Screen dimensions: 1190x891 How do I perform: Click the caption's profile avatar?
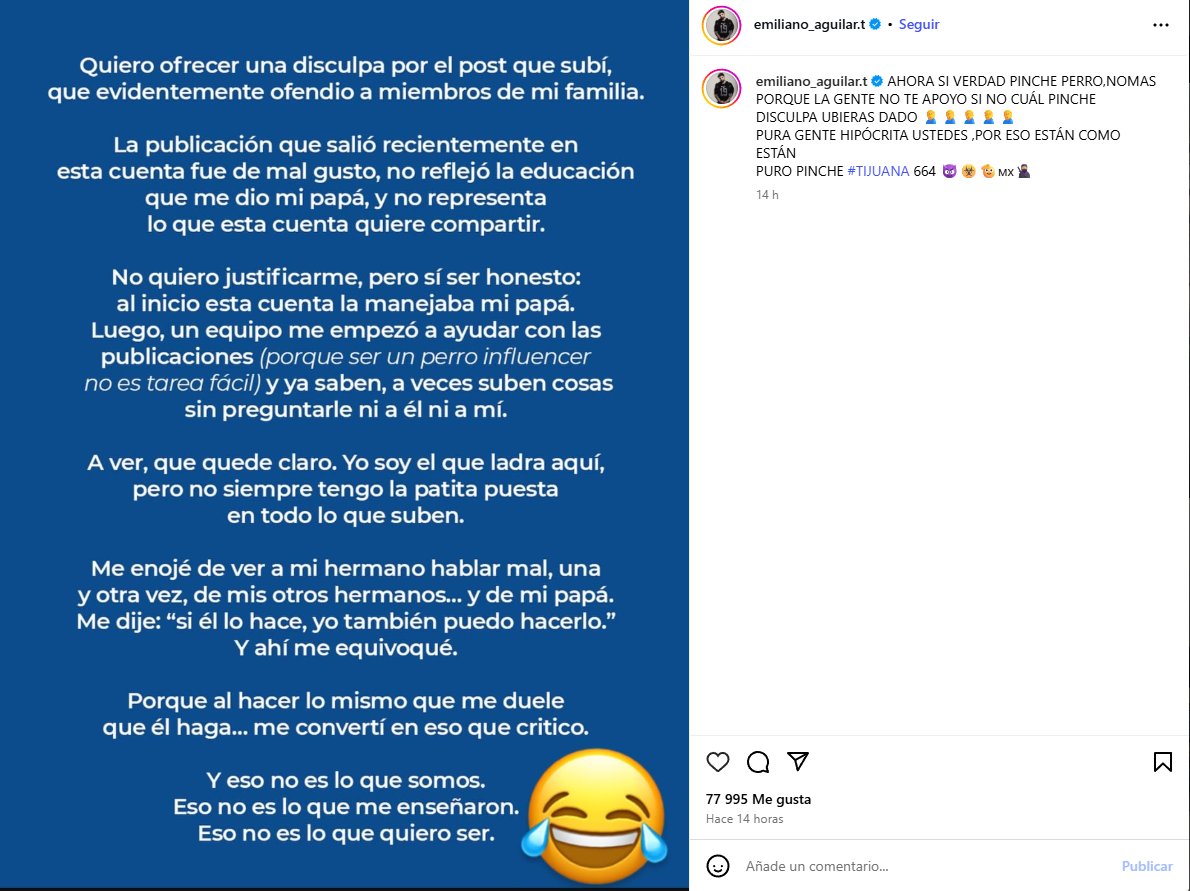(x=721, y=88)
